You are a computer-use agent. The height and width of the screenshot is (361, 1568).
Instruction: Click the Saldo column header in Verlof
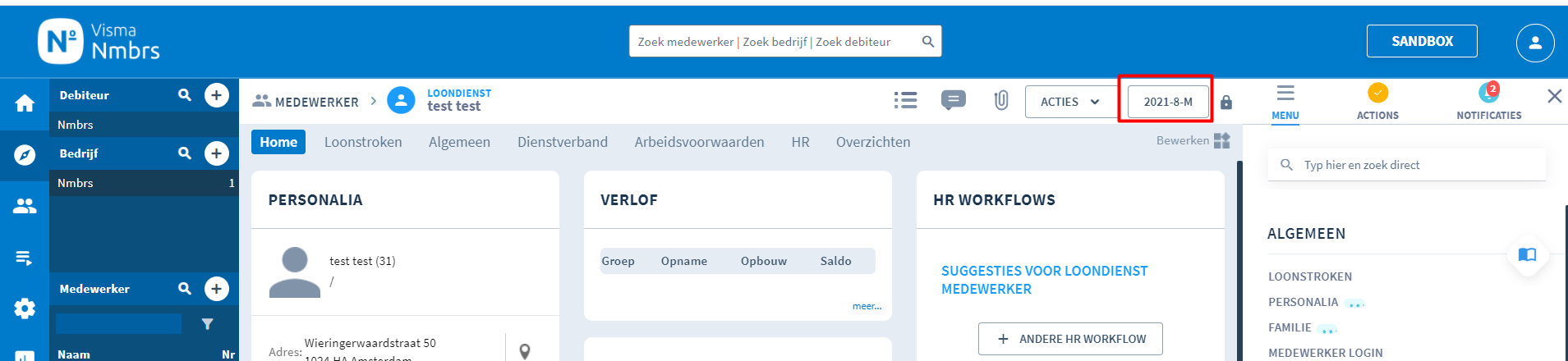[835, 261]
